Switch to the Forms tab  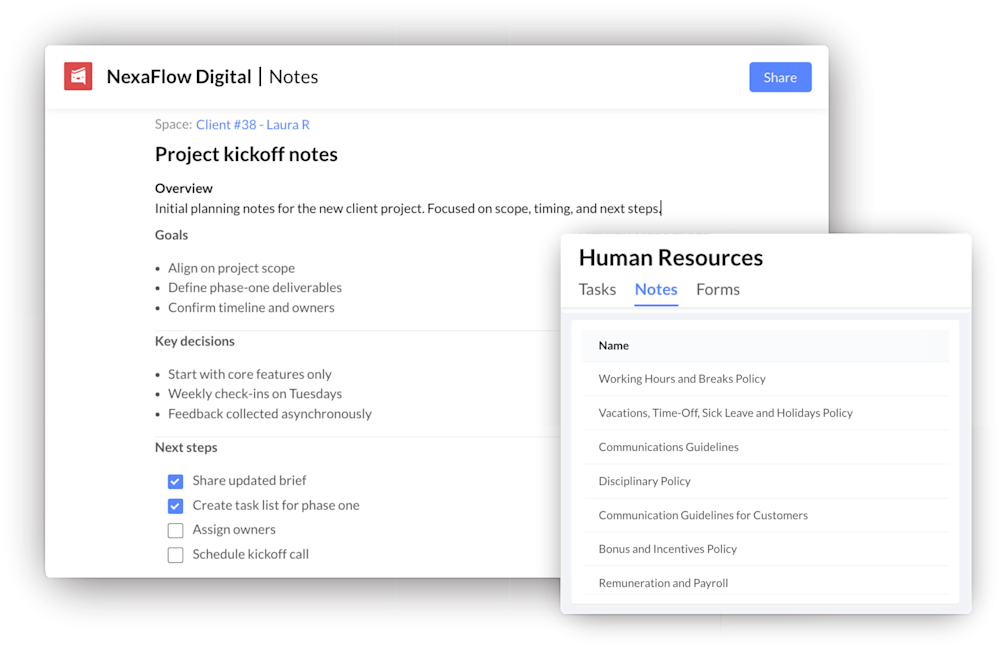(718, 290)
